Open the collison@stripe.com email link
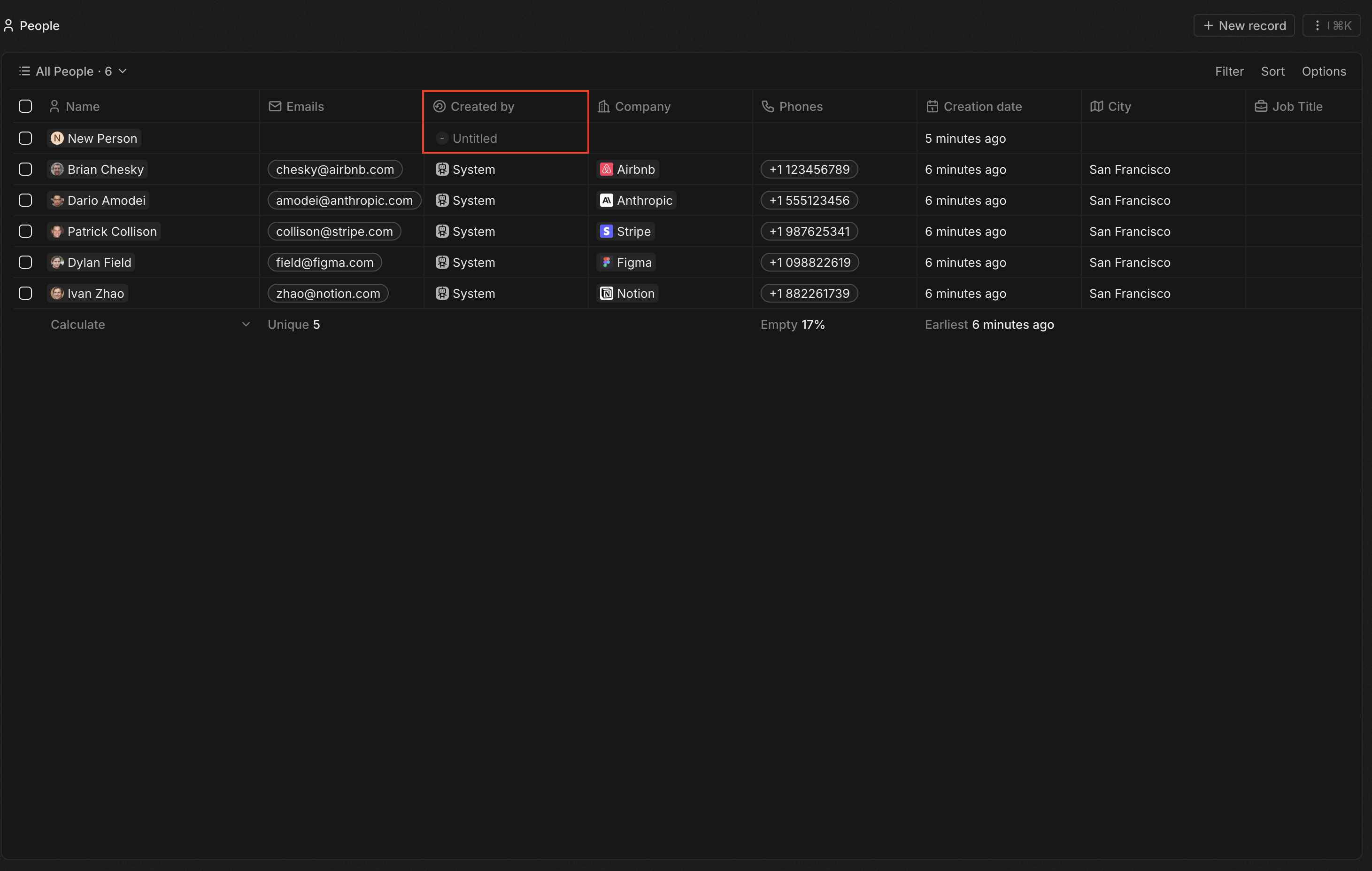Viewport: 1372px width, 871px height. (x=334, y=232)
